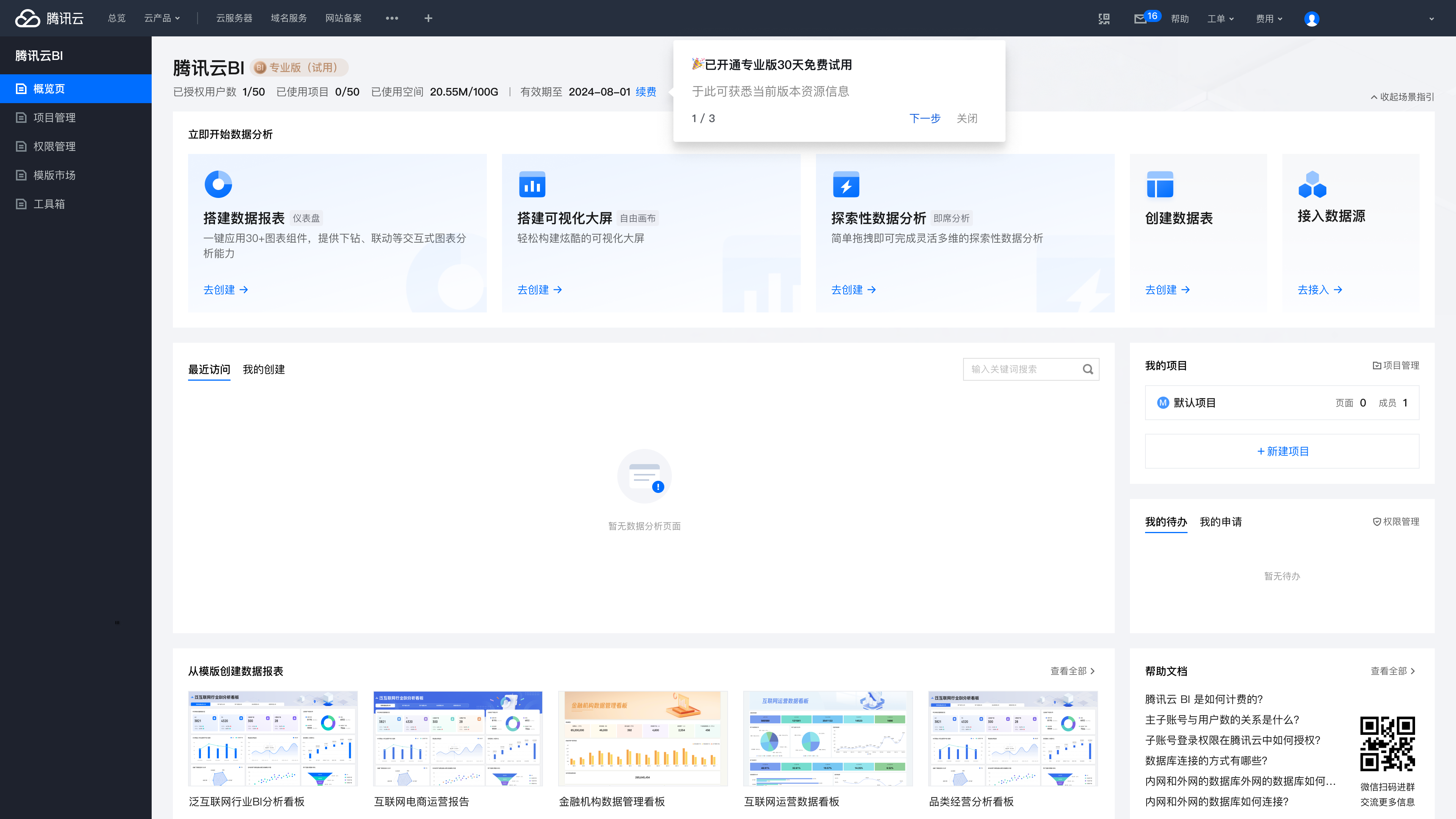Viewport: 1456px width, 819px height.
Task: Click the plus icon to add a shortcut
Action: tap(428, 18)
